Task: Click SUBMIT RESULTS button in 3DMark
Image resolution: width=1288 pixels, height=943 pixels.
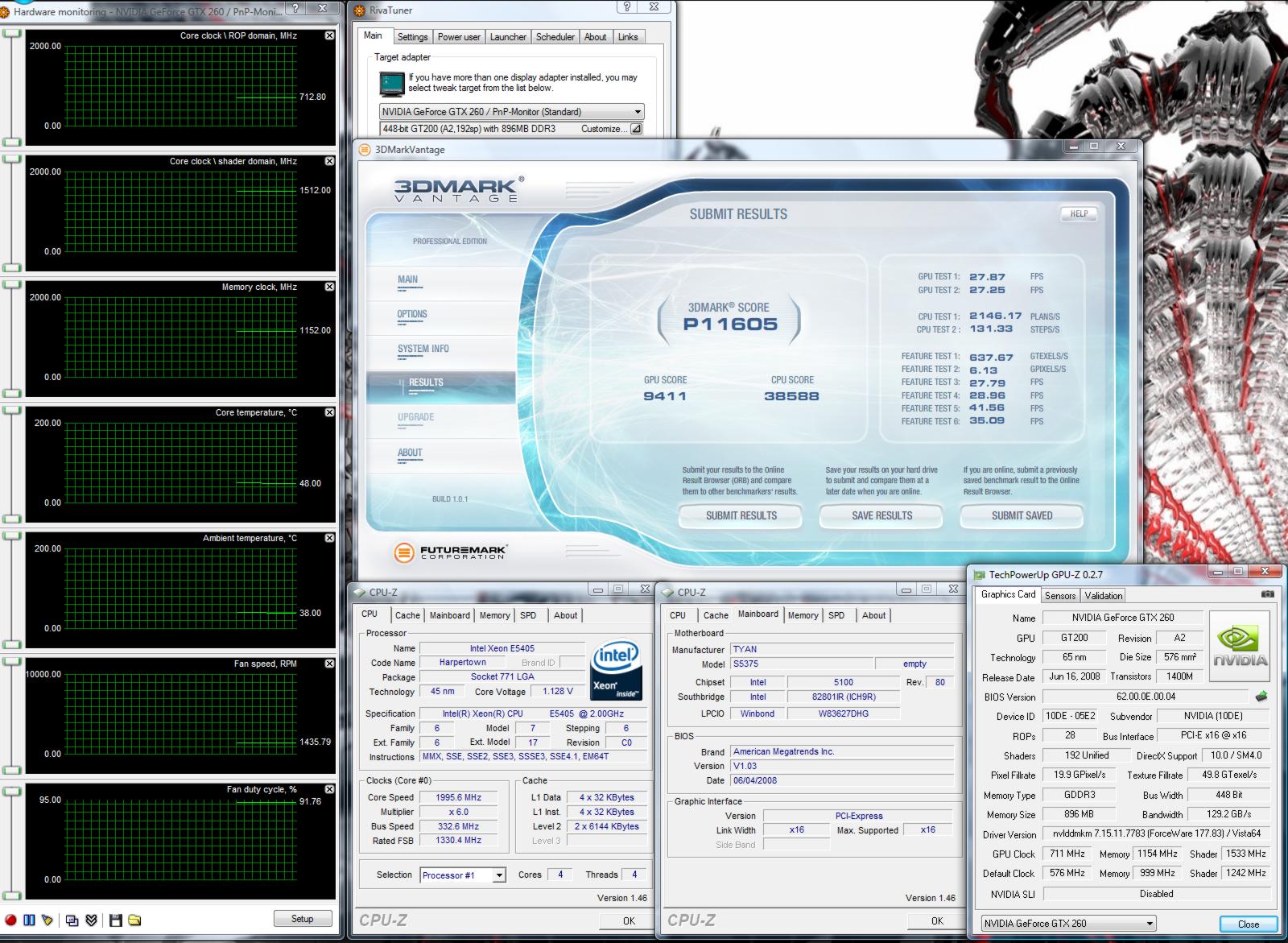Action: click(x=741, y=515)
